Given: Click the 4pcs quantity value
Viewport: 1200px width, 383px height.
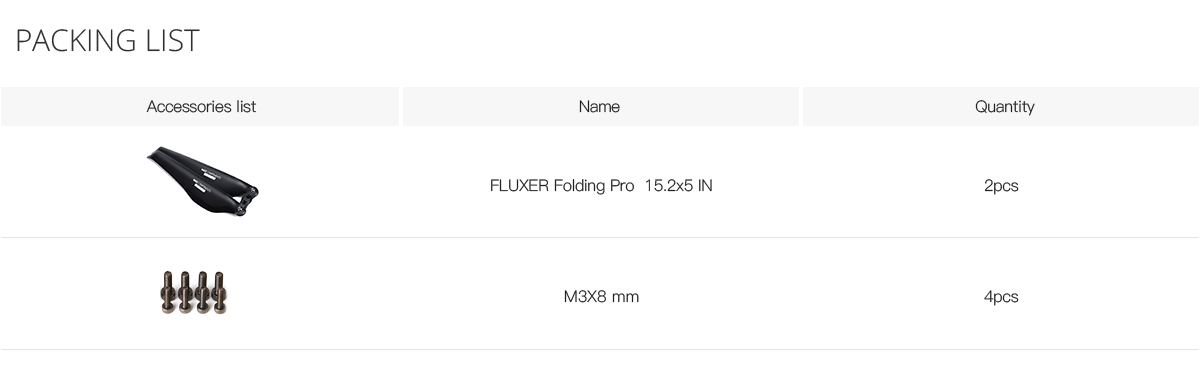Looking at the screenshot, I should coord(1001,297).
